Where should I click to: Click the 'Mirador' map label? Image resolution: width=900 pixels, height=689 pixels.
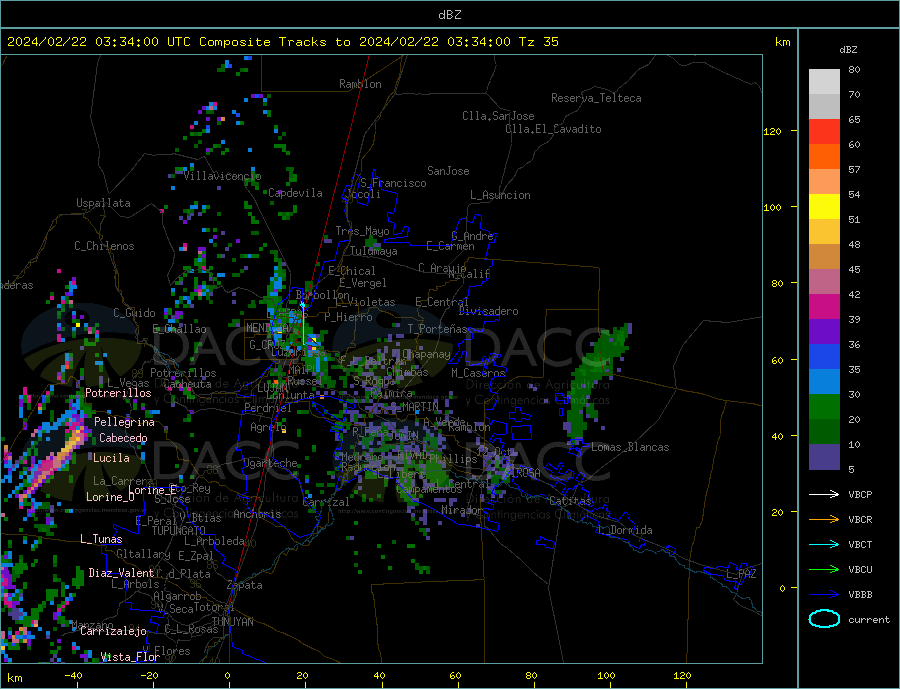point(462,510)
